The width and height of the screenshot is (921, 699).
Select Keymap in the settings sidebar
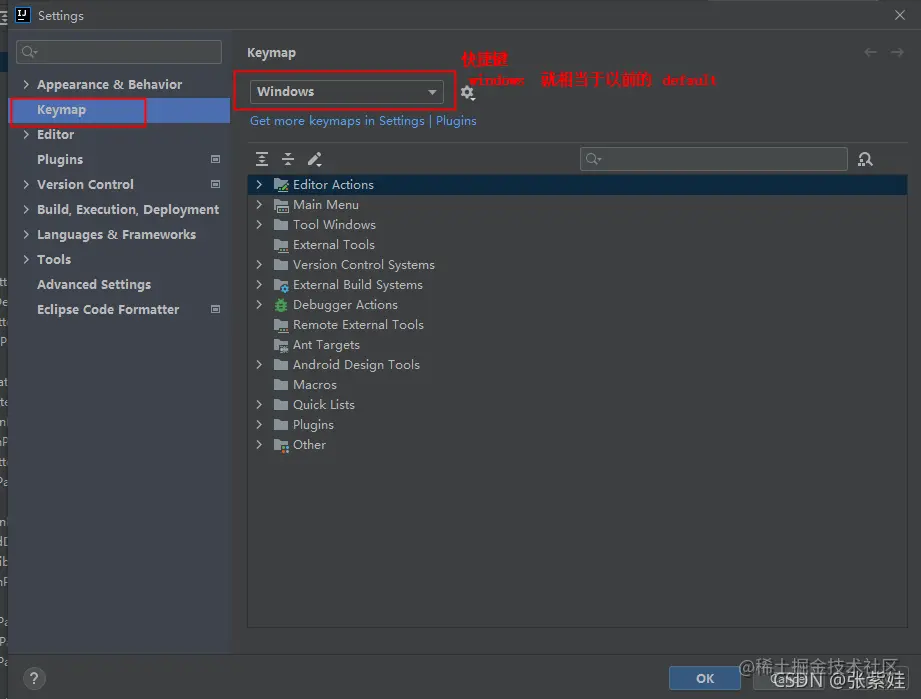click(x=120, y=110)
